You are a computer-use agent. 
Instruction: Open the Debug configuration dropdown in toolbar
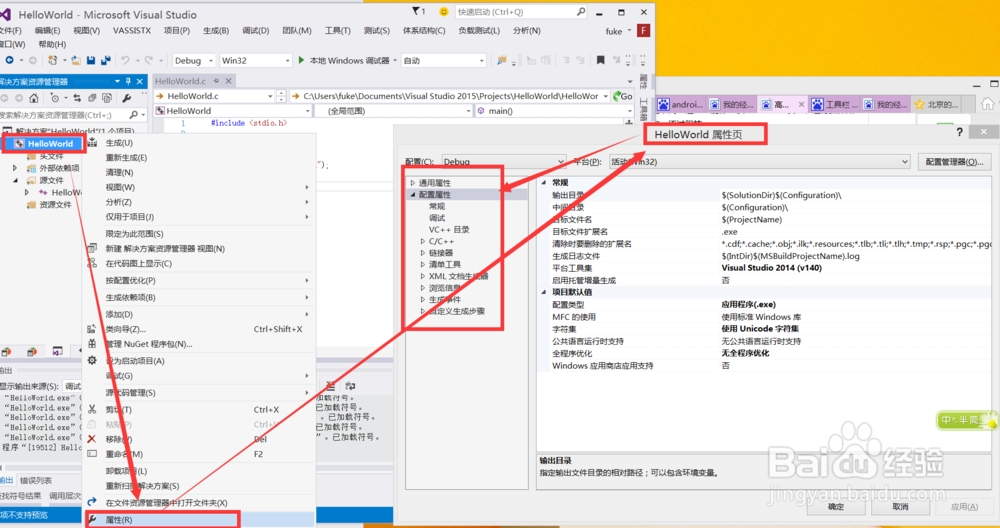click(x=195, y=61)
